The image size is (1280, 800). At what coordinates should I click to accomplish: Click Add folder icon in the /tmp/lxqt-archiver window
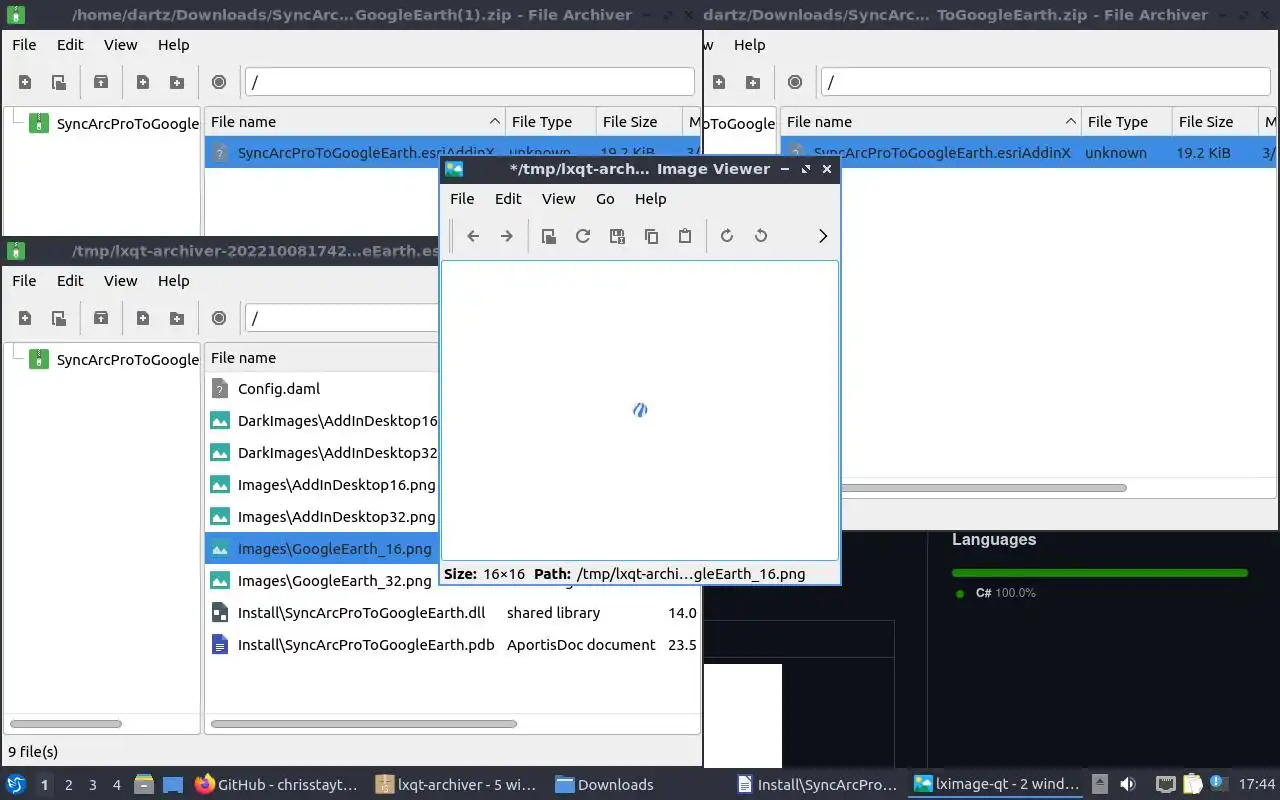click(177, 318)
